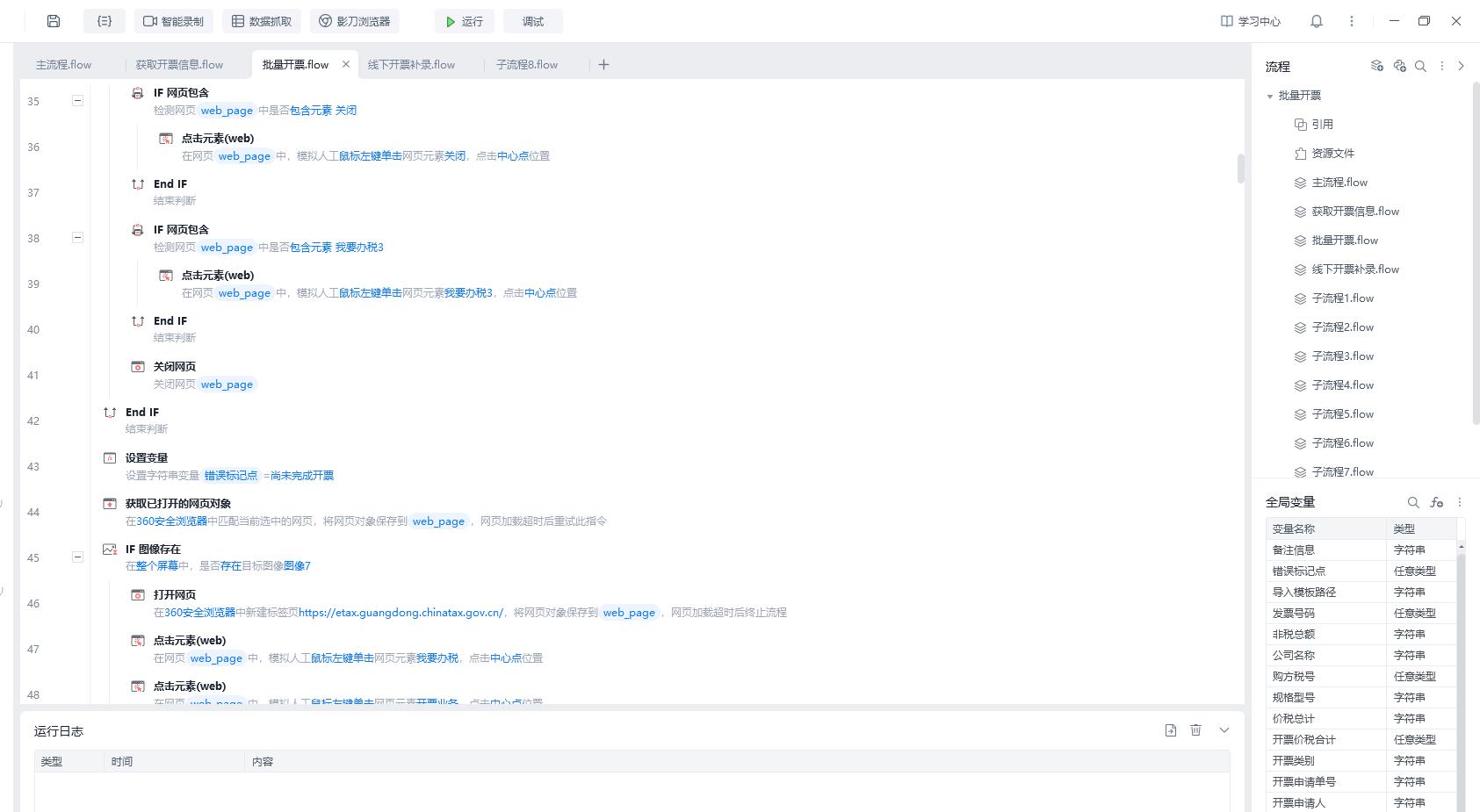
Task: Collapse the IF 图像存在 block at line 45
Action: 77,557
